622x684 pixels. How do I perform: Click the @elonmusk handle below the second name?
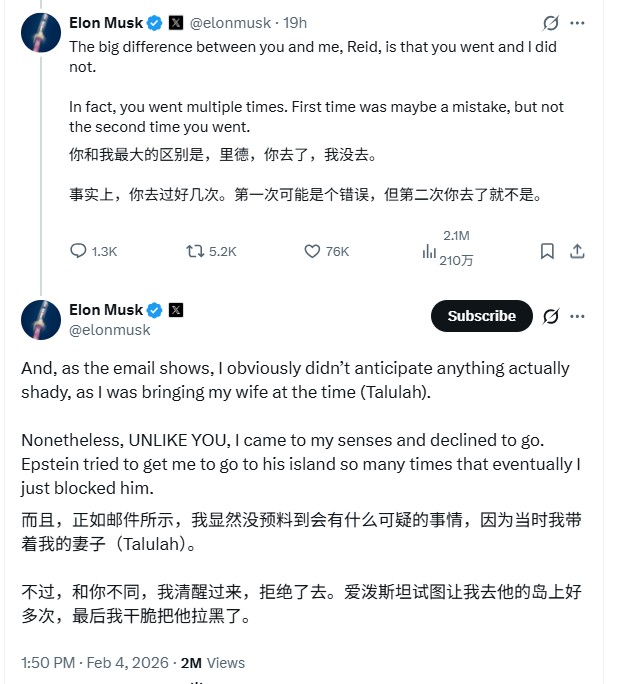point(110,330)
